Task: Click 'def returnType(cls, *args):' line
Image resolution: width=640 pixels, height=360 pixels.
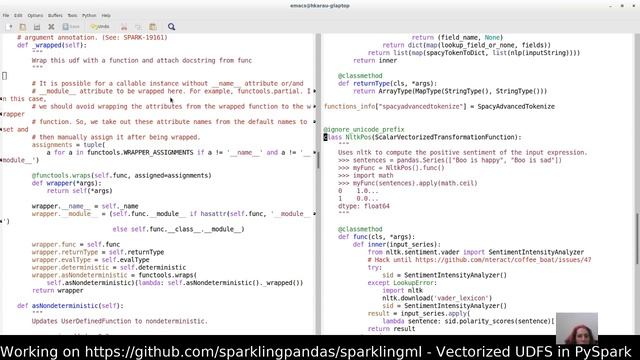Action: (x=387, y=83)
